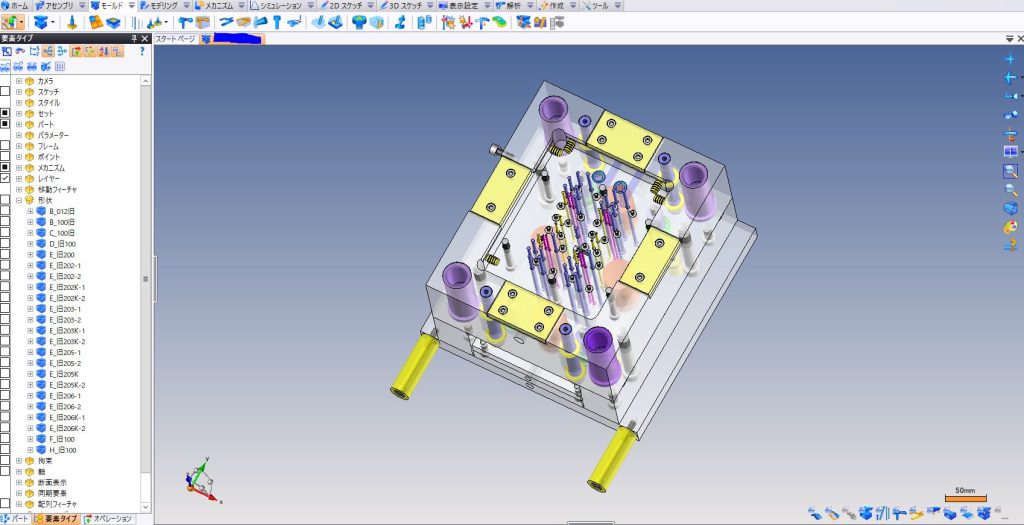1024x525 pixels.
Task: Expand the カメラ tree node
Action: [18, 81]
